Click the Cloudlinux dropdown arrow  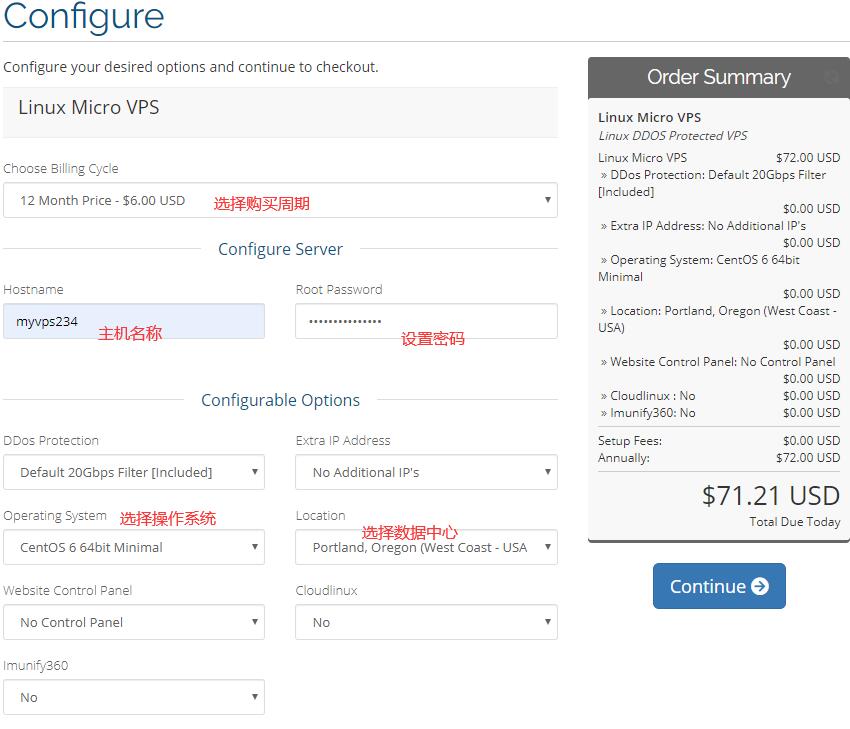[548, 622]
